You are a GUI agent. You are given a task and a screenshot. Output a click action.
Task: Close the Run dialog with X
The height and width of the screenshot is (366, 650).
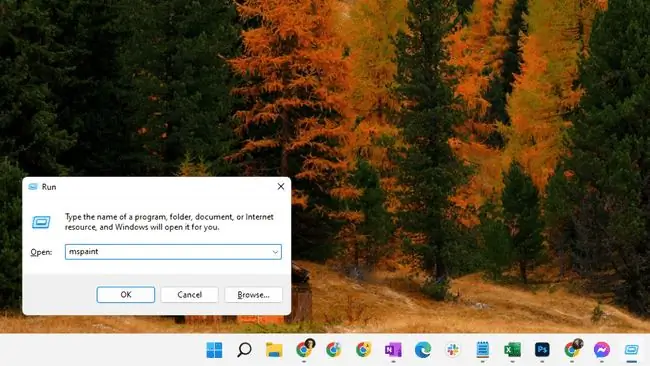tap(281, 187)
